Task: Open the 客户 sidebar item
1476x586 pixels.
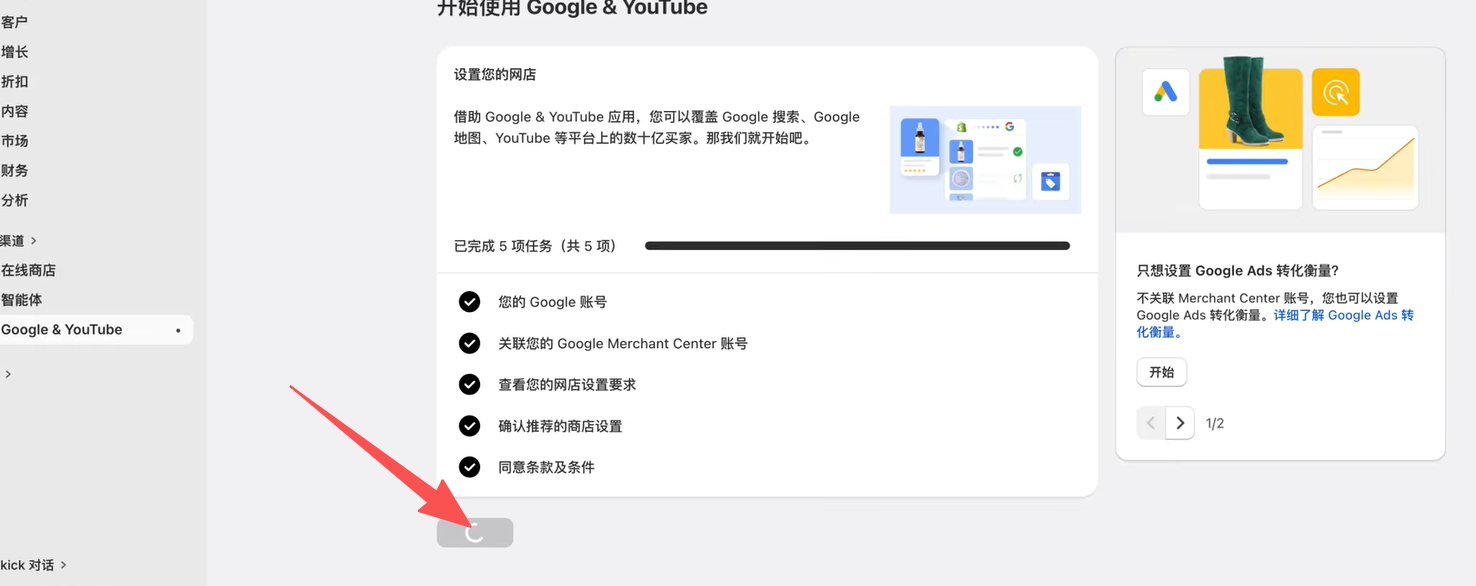Action: (x=15, y=22)
